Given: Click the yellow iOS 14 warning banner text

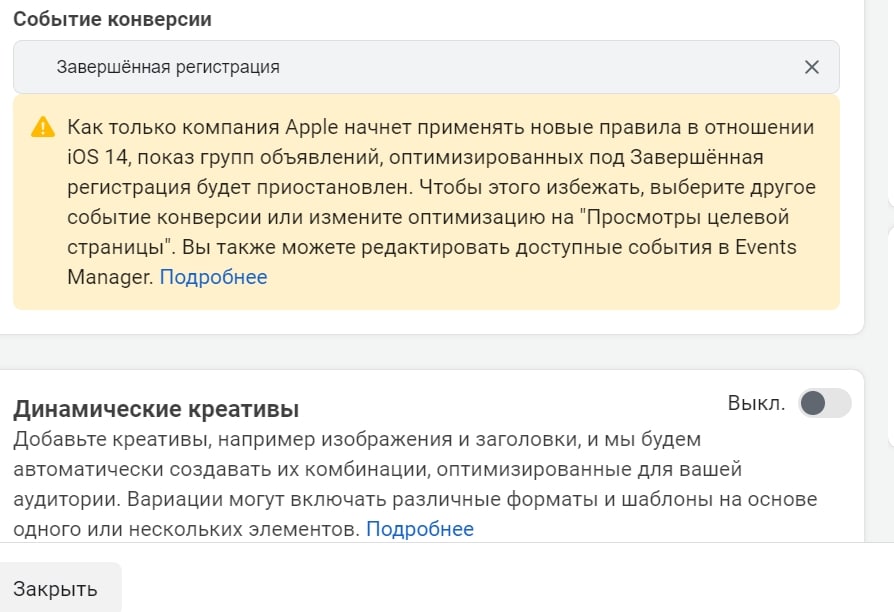Looking at the screenshot, I should (x=441, y=202).
